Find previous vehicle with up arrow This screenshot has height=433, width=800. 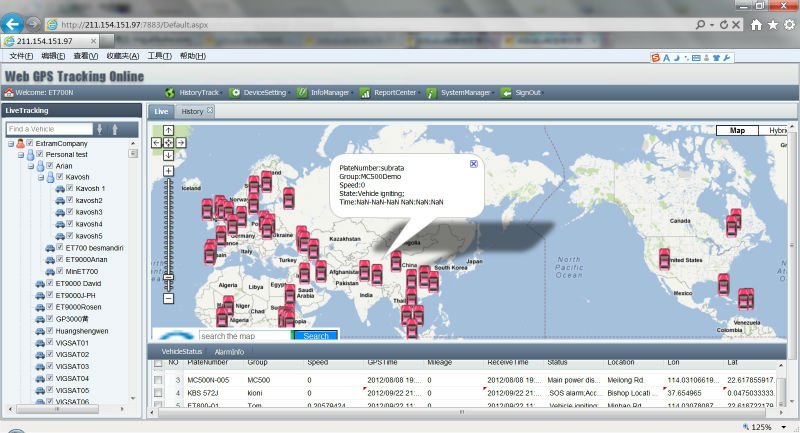point(115,129)
